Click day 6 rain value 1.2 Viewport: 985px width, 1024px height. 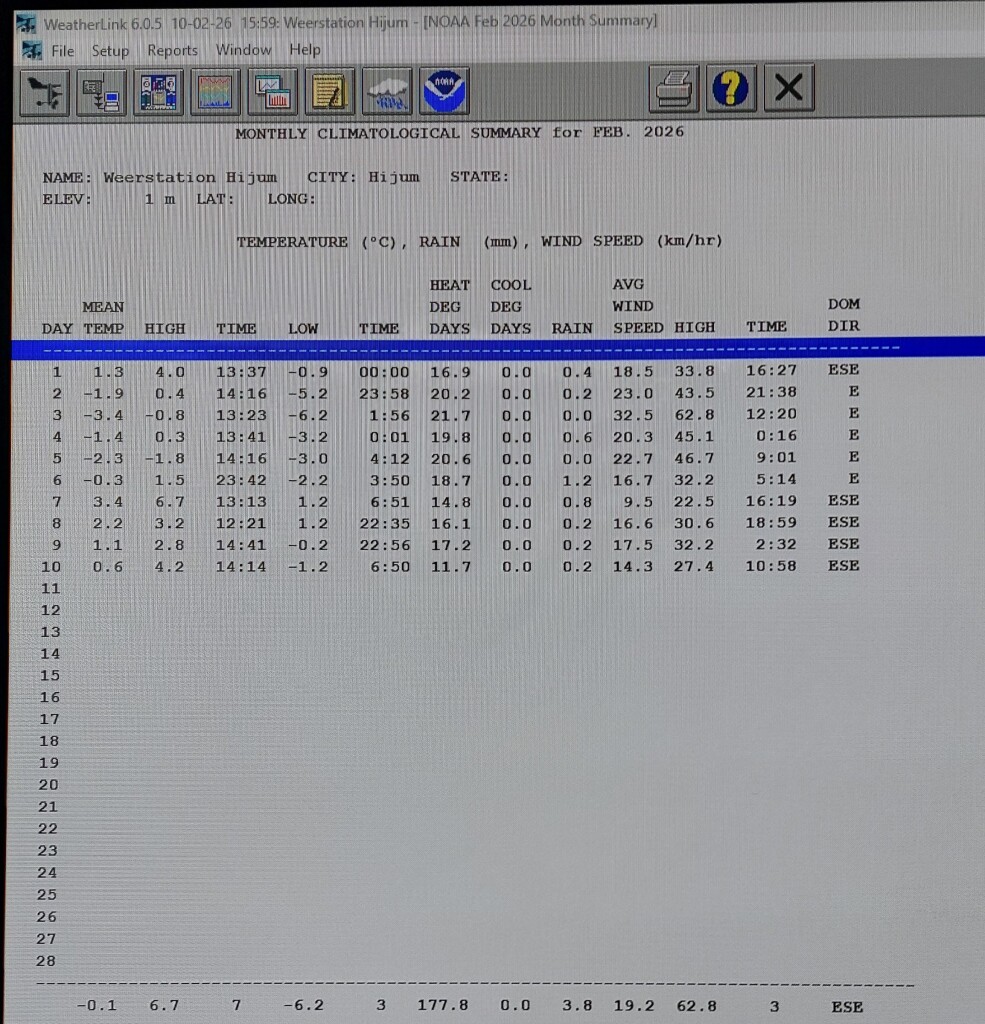(x=577, y=481)
